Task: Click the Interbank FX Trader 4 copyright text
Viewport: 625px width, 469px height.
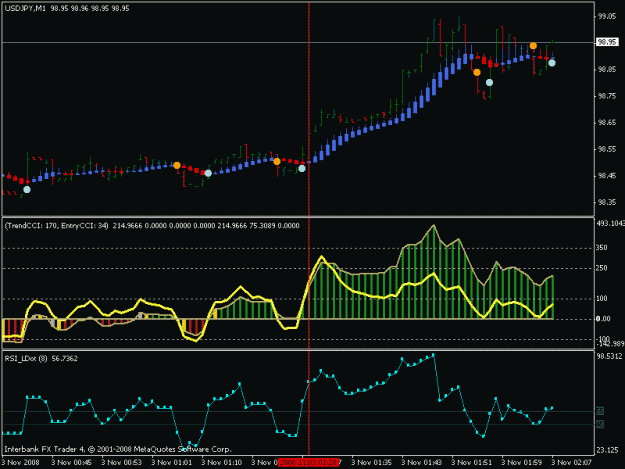Action: 118,449
